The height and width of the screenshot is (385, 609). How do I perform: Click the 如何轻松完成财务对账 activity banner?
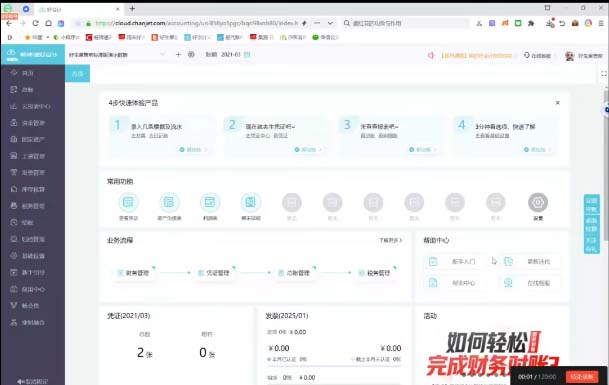(x=492, y=354)
